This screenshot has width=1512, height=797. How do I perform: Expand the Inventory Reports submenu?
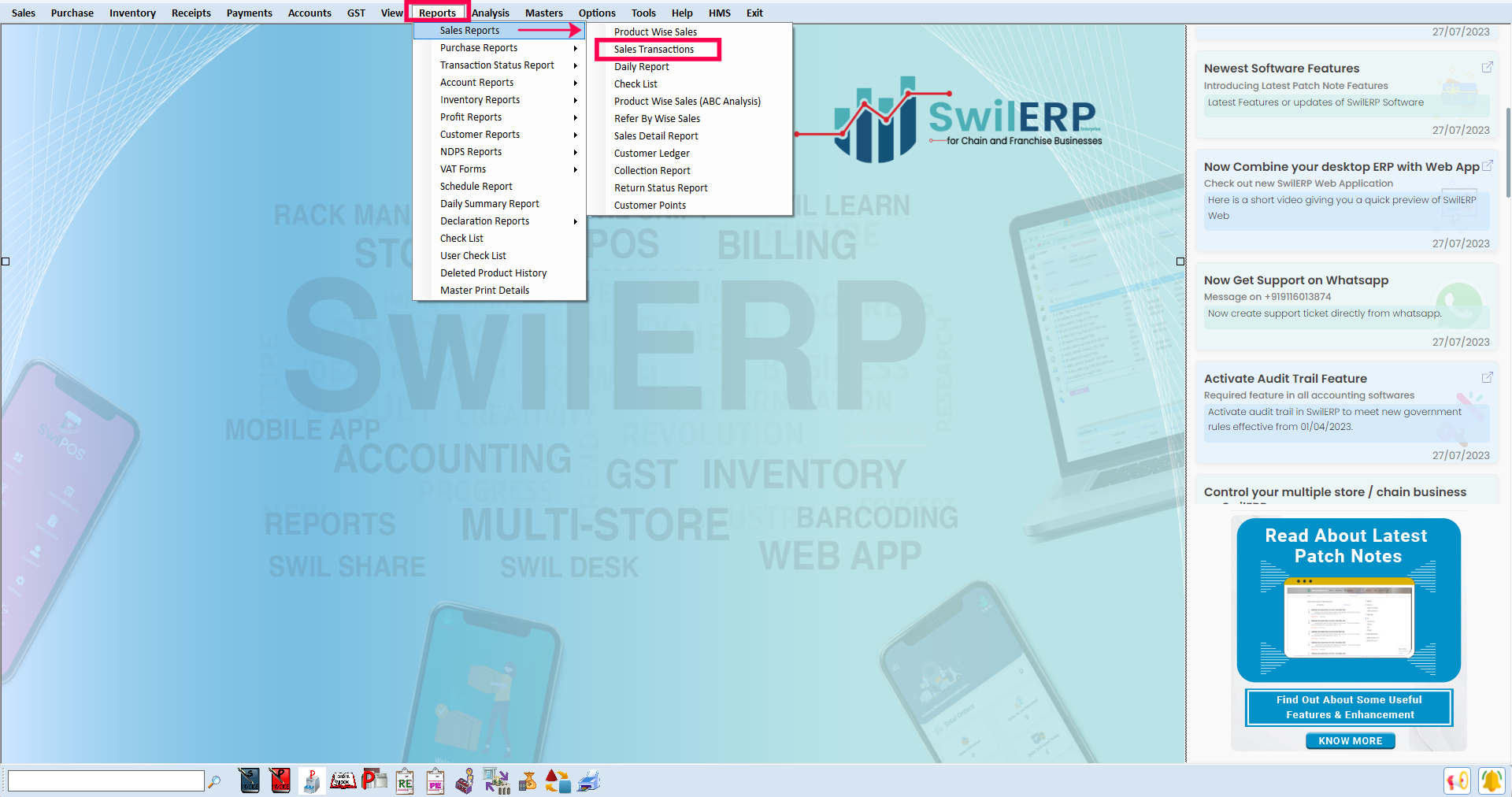pyautogui.click(x=499, y=100)
